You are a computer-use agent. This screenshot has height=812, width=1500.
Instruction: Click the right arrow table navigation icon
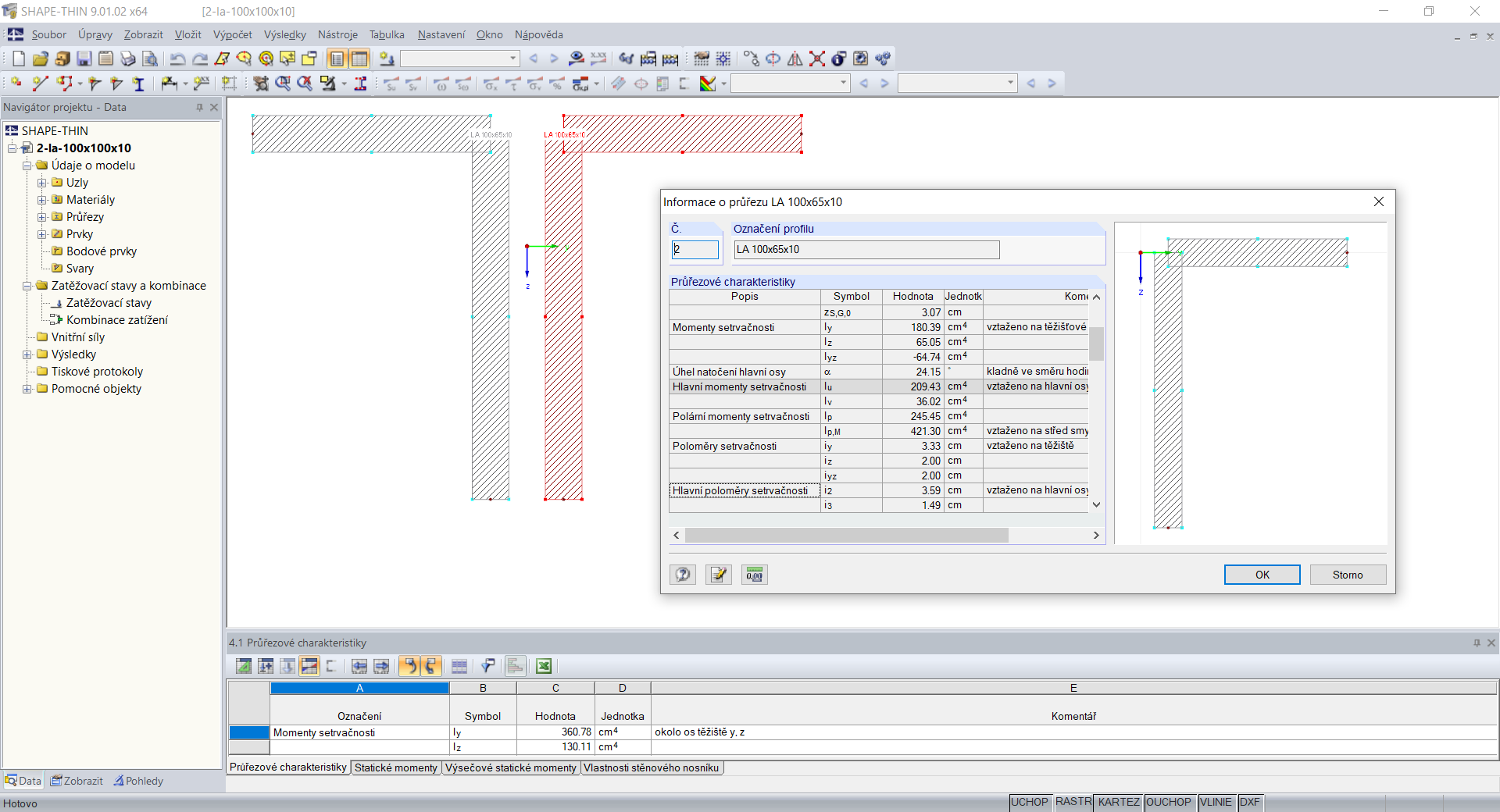(x=381, y=666)
